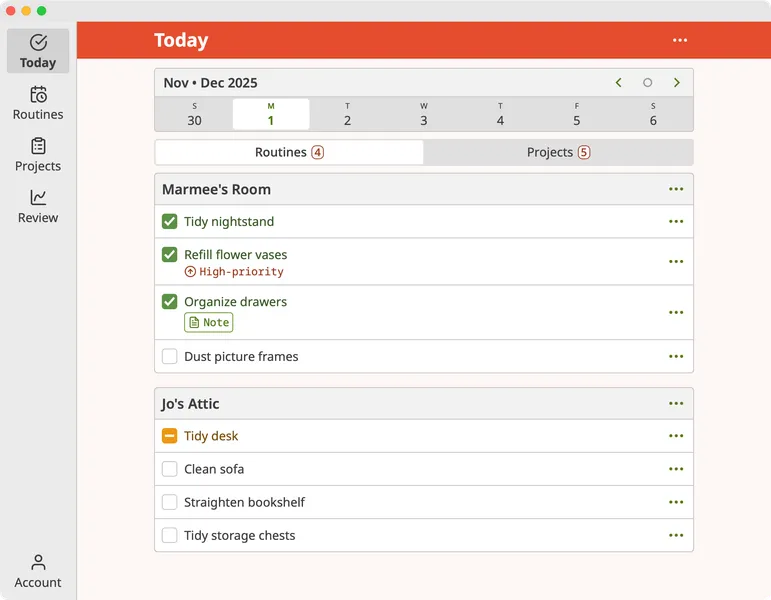Select Friday 5 in the calendar
The height and width of the screenshot is (600, 771).
[577, 115]
